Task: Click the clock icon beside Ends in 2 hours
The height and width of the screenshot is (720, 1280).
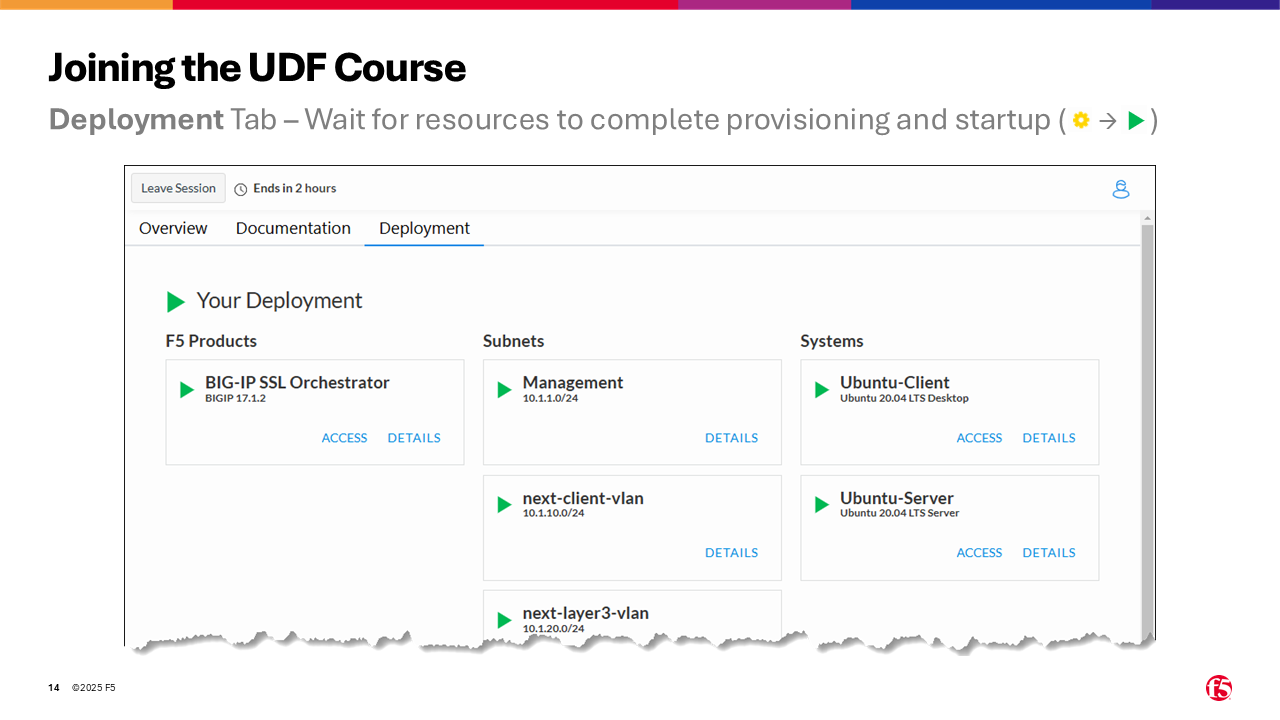Action: 240,189
